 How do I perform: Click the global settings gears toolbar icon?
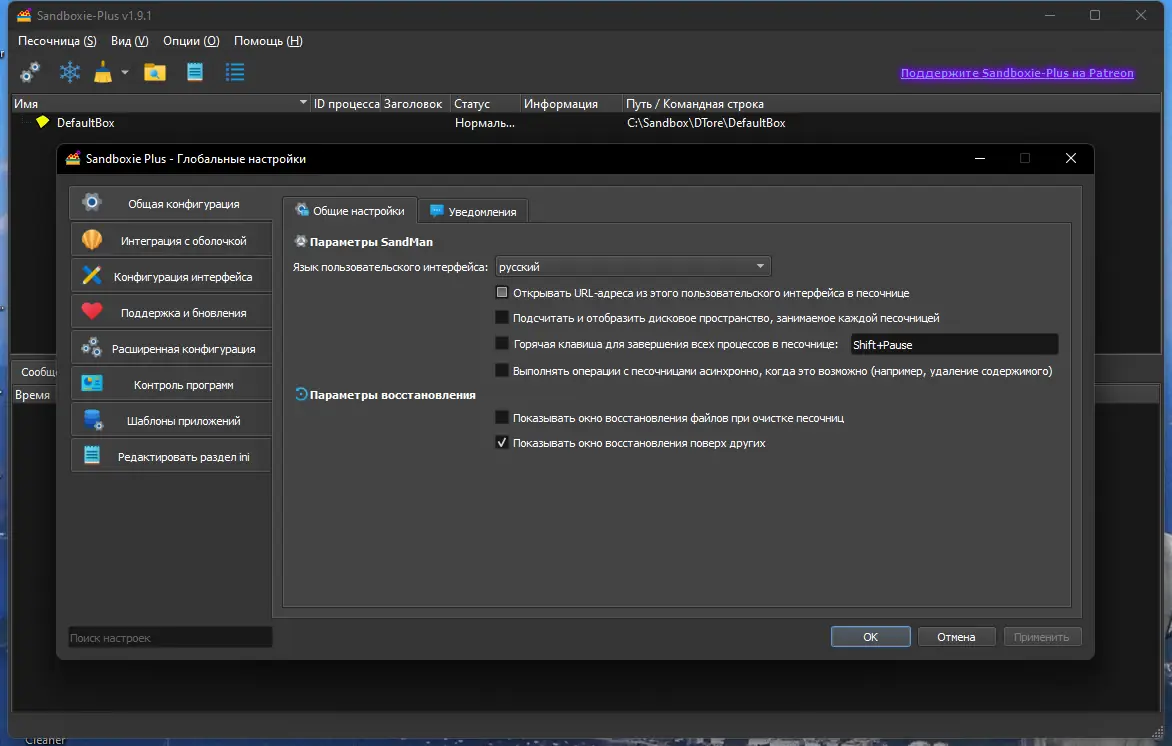coord(30,73)
